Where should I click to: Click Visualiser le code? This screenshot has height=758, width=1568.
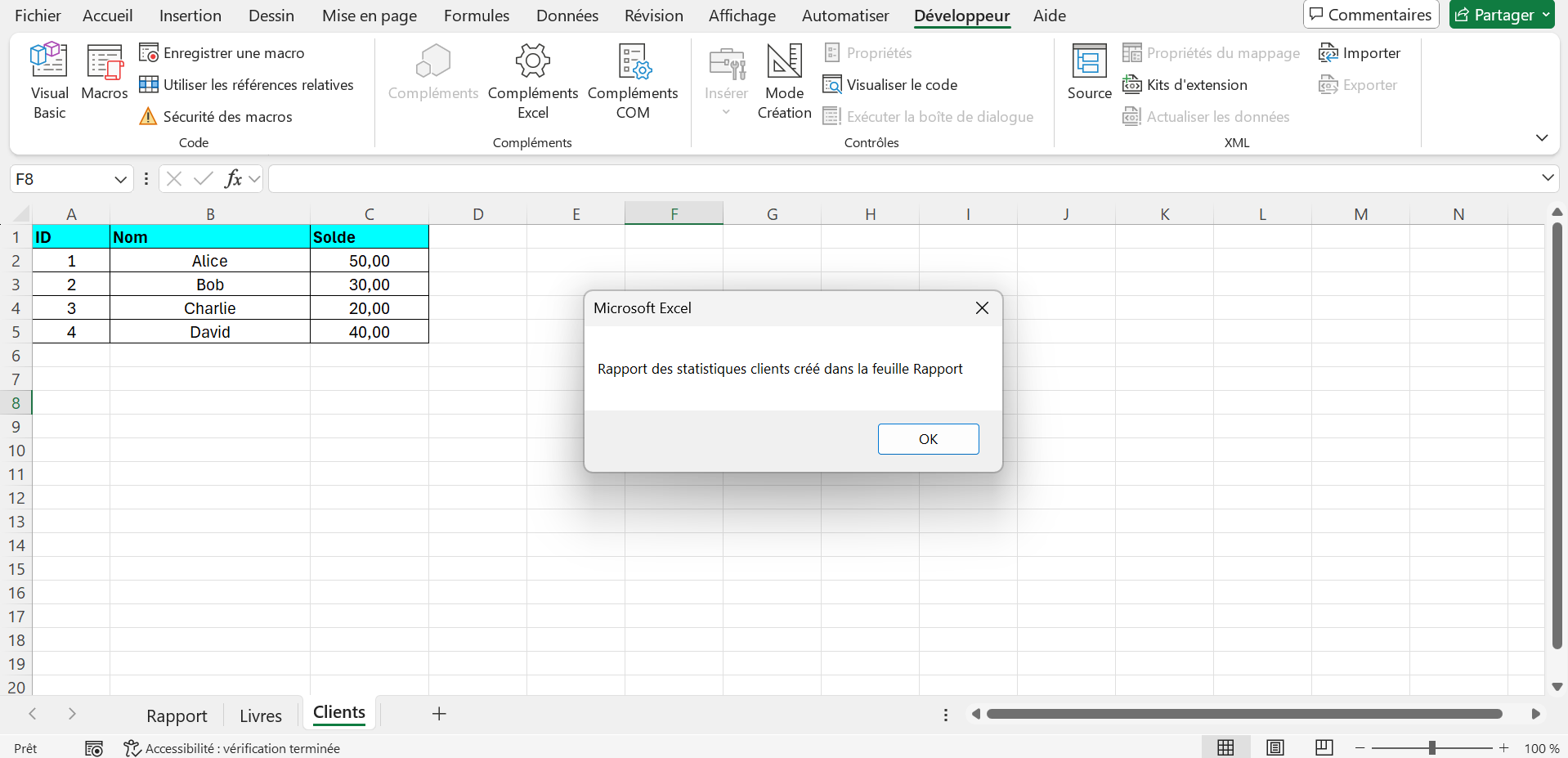tap(890, 85)
